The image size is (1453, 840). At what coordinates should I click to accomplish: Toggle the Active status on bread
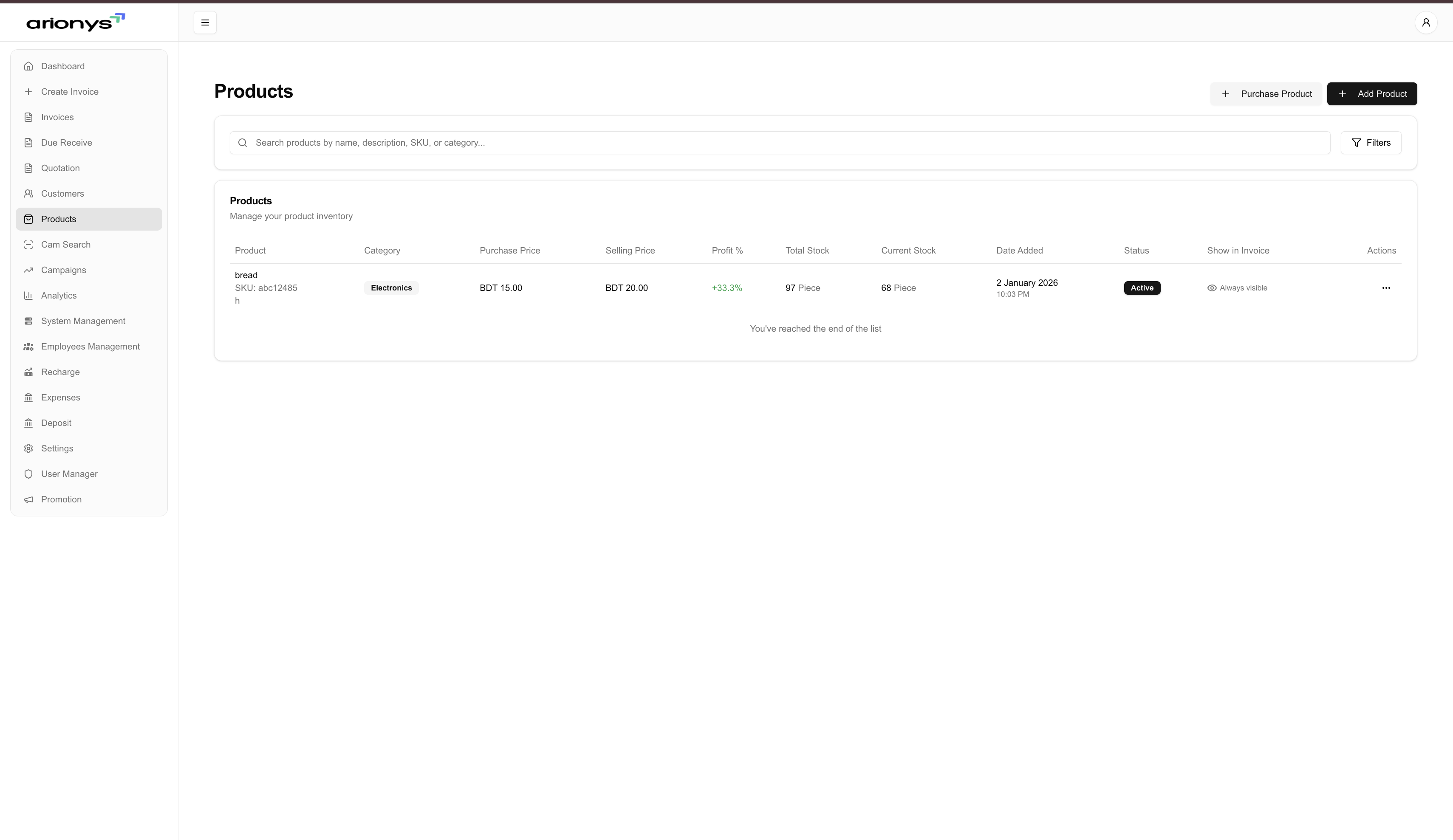[x=1142, y=288]
